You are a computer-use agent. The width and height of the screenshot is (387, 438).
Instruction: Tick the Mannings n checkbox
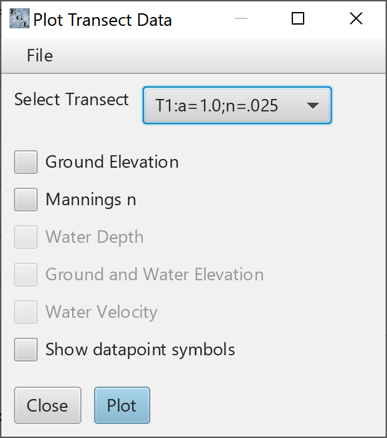[x=26, y=200]
